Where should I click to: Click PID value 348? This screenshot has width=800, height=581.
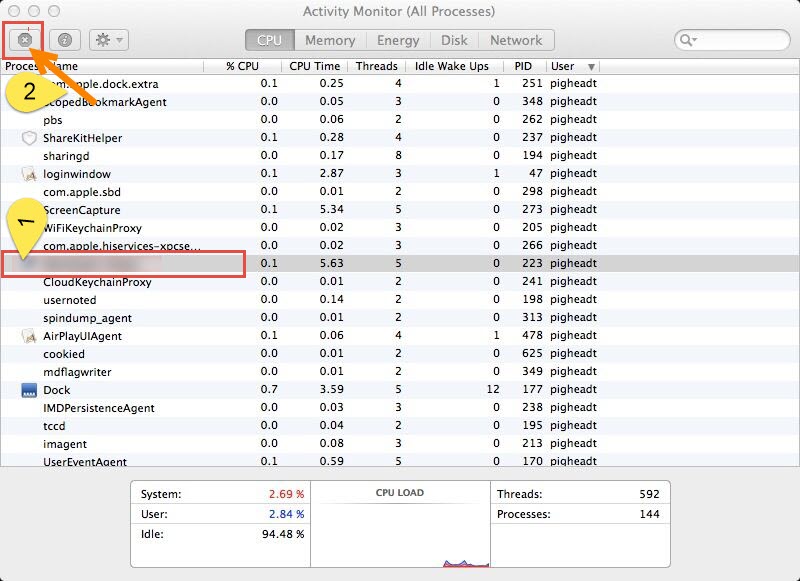pyautogui.click(x=532, y=101)
